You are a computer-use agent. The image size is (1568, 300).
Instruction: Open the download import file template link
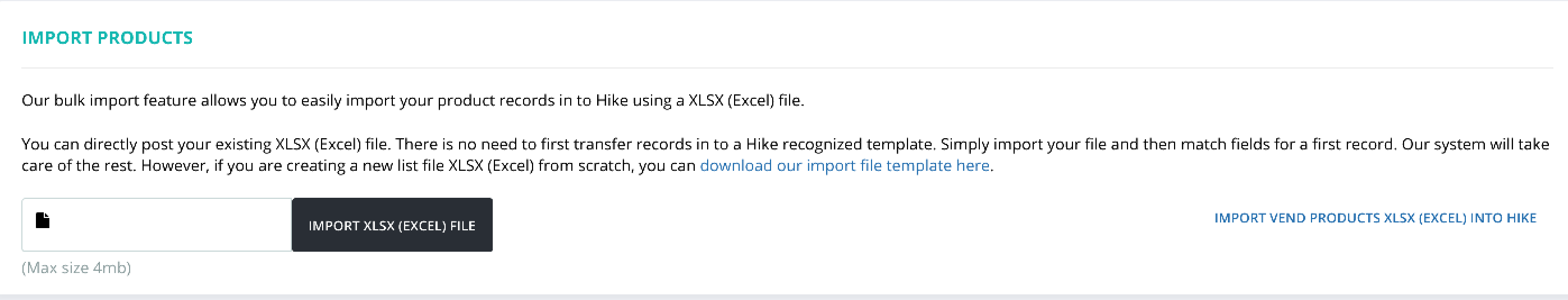(844, 165)
